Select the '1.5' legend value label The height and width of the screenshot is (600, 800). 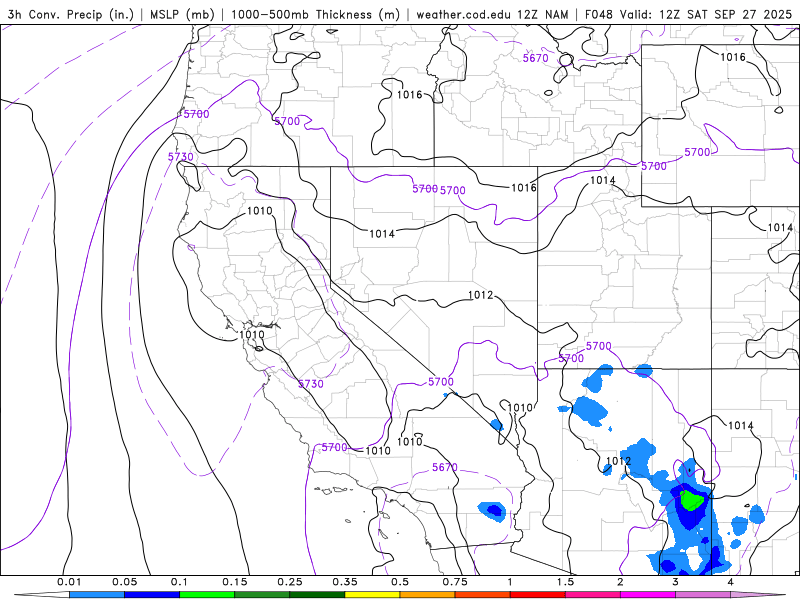tap(565, 582)
